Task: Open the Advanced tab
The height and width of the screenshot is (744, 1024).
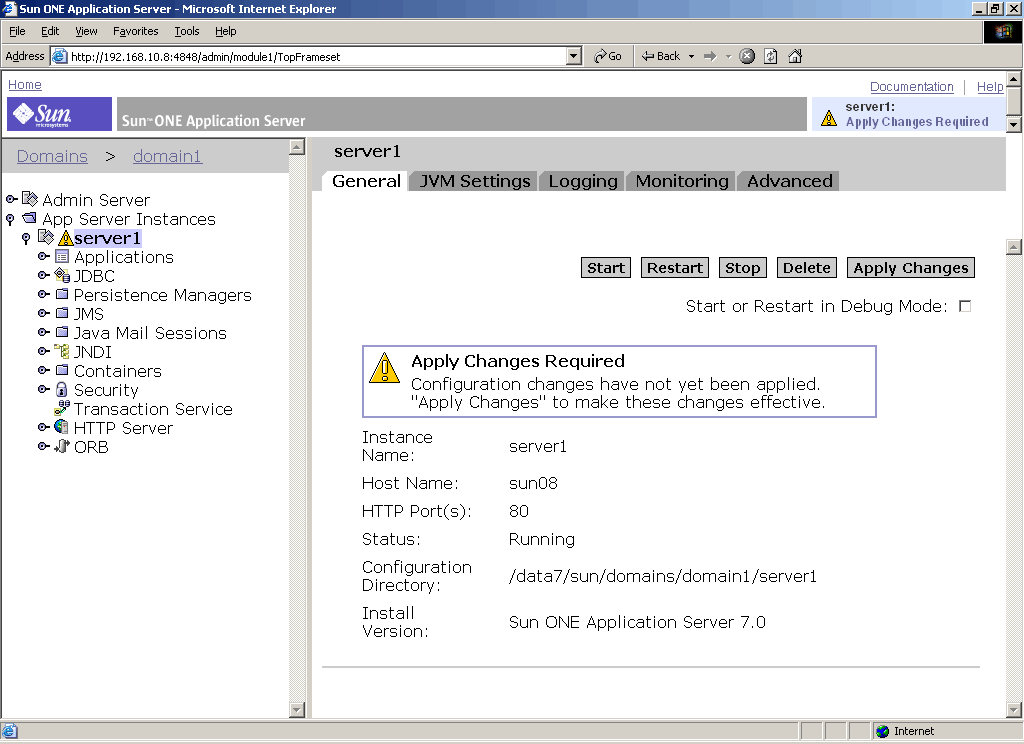Action: [x=790, y=181]
